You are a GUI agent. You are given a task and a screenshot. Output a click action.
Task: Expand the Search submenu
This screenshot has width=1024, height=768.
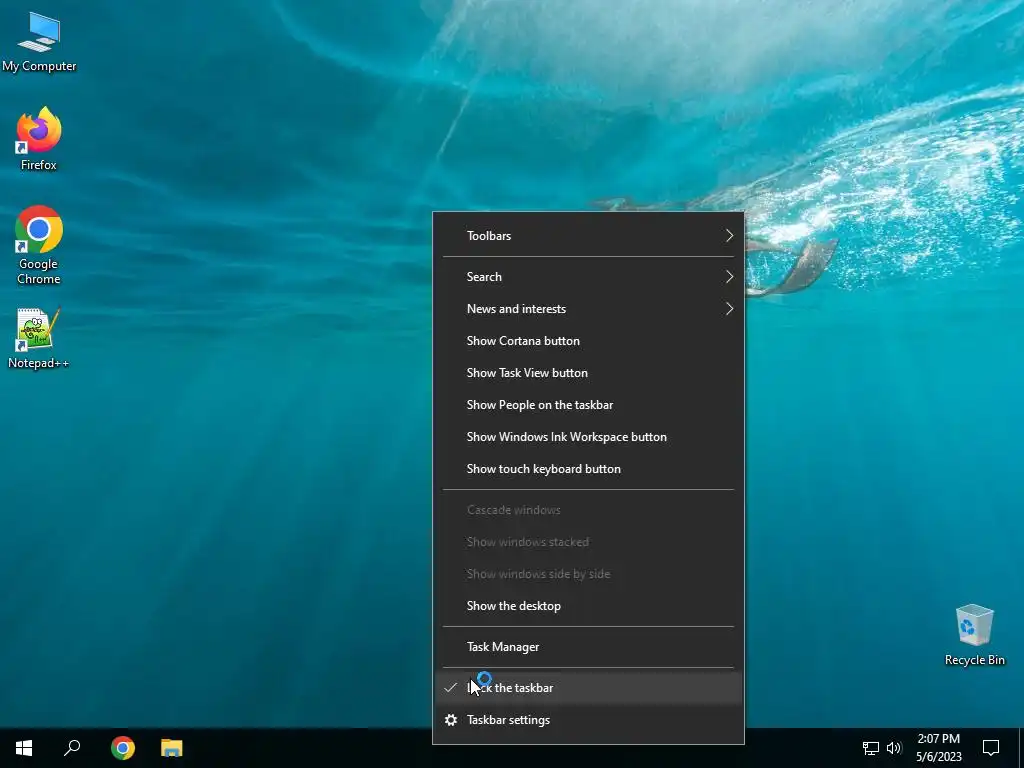(x=588, y=277)
